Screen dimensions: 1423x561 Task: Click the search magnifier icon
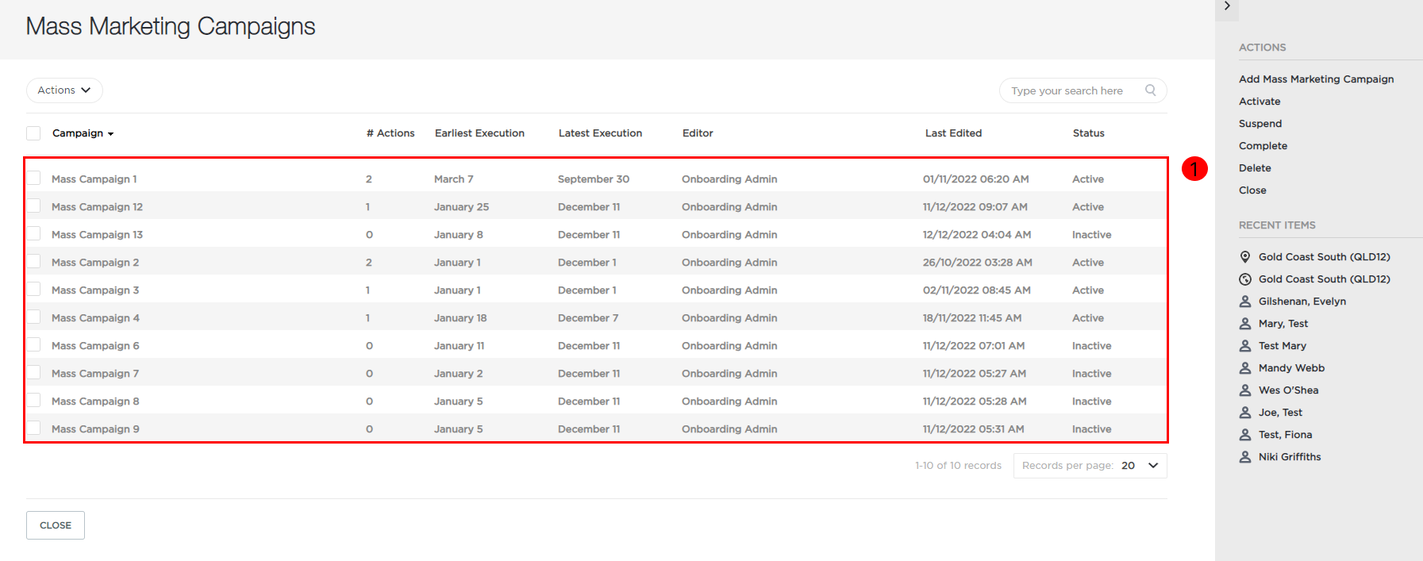(1151, 90)
